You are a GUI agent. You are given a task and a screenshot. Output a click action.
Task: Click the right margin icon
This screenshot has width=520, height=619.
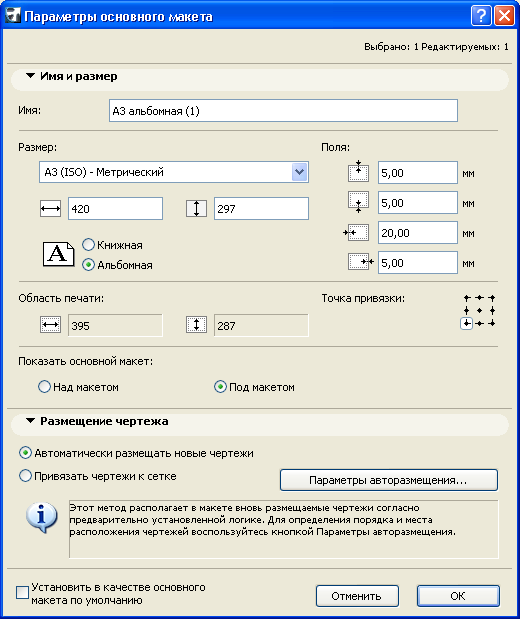pos(360,262)
